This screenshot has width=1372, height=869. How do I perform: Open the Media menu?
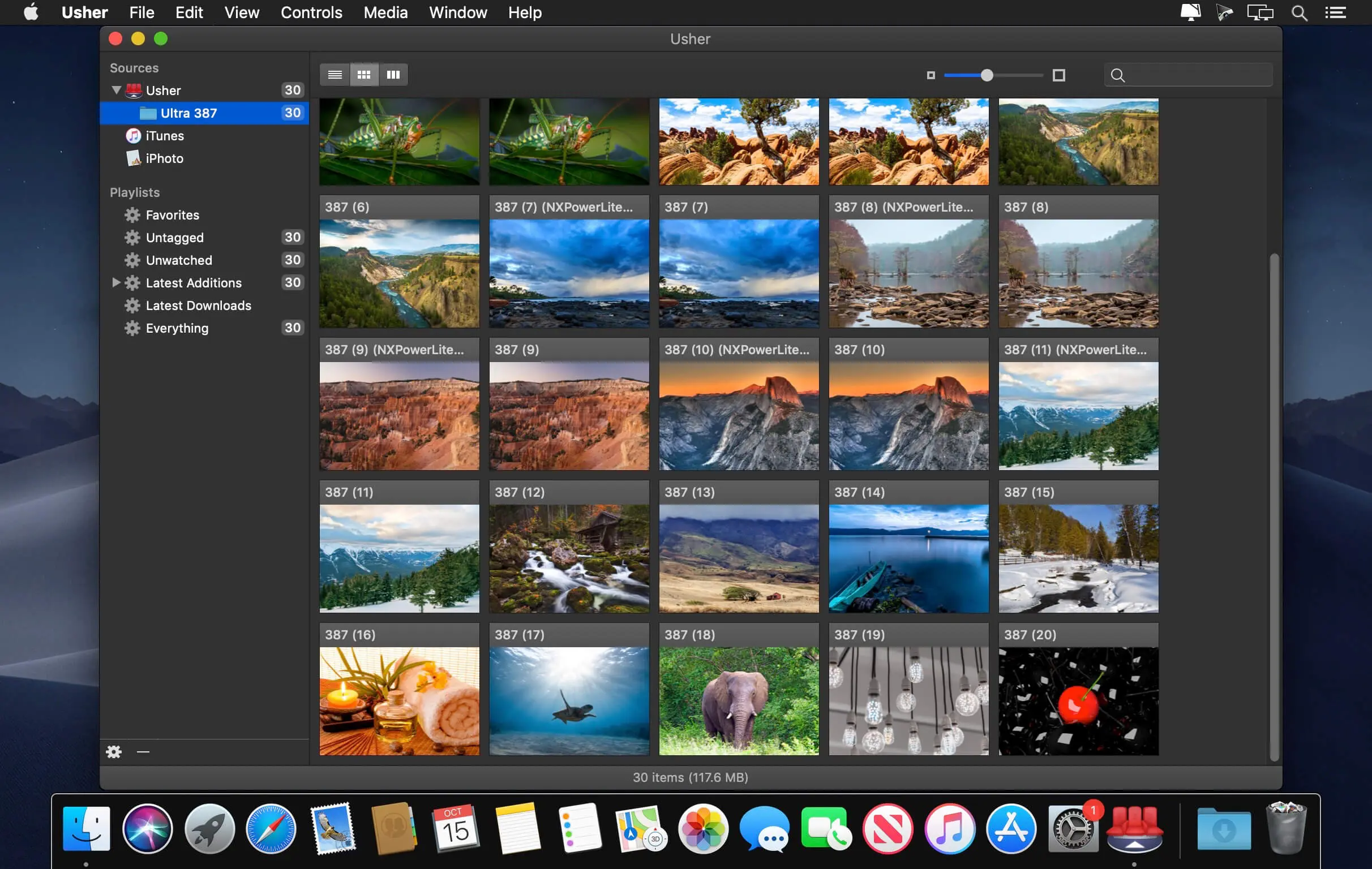(x=385, y=12)
